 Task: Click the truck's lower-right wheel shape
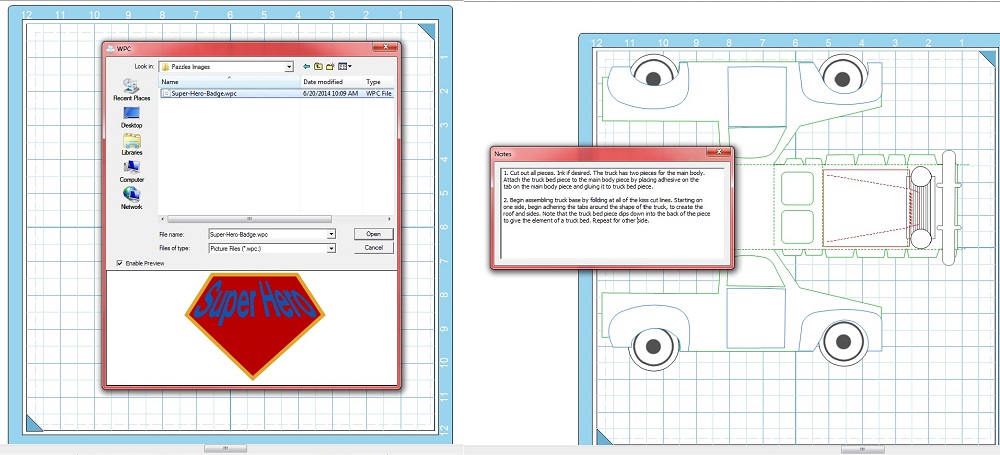click(x=842, y=343)
